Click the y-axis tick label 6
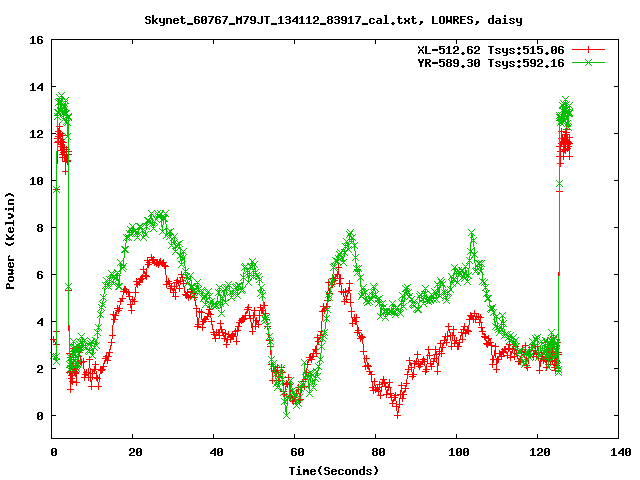The image size is (640, 480). click(40, 275)
